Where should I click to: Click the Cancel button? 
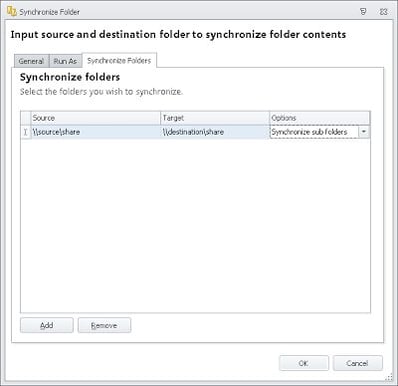357,363
